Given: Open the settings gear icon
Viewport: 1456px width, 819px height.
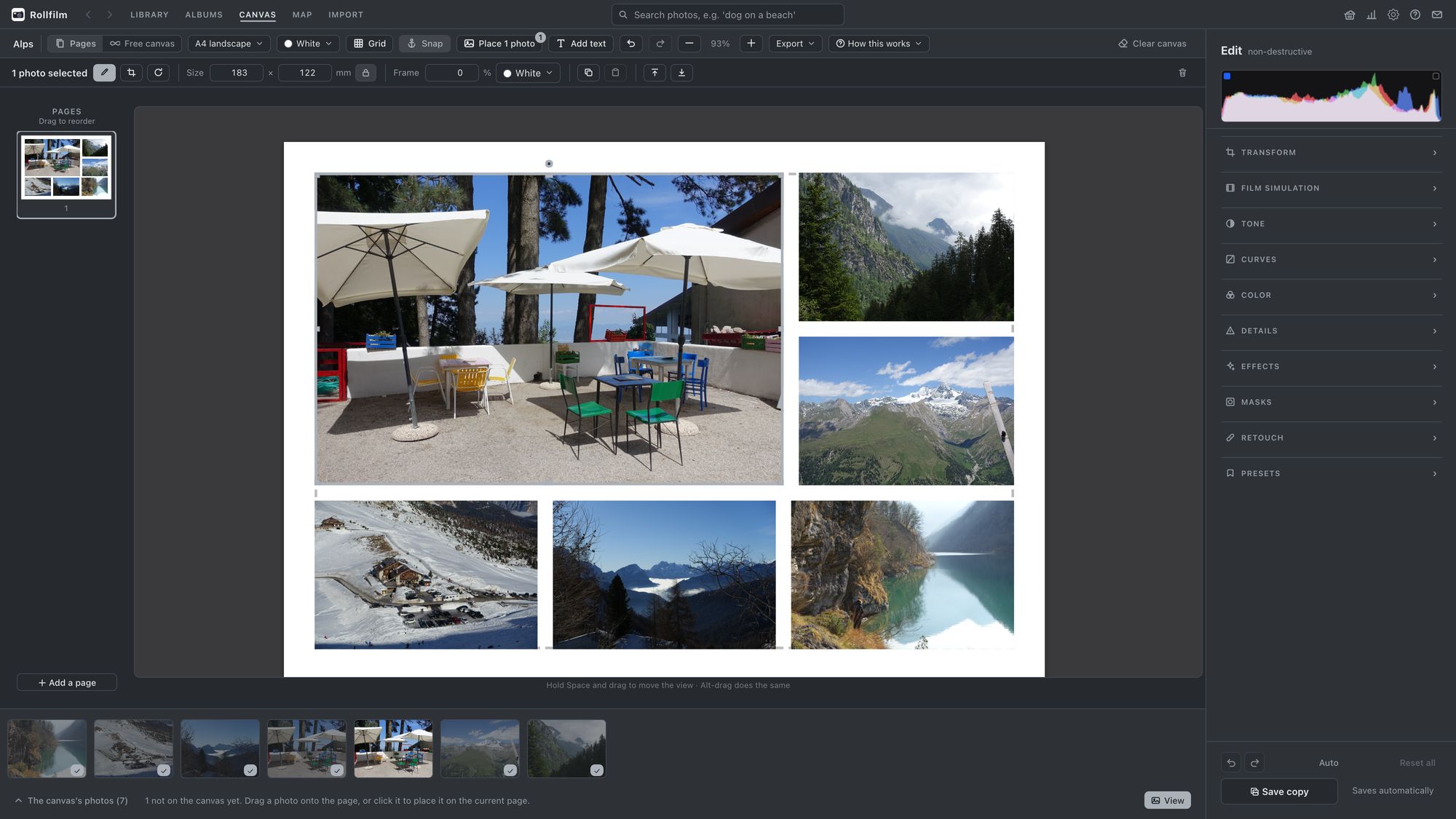Looking at the screenshot, I should pos(1393,15).
